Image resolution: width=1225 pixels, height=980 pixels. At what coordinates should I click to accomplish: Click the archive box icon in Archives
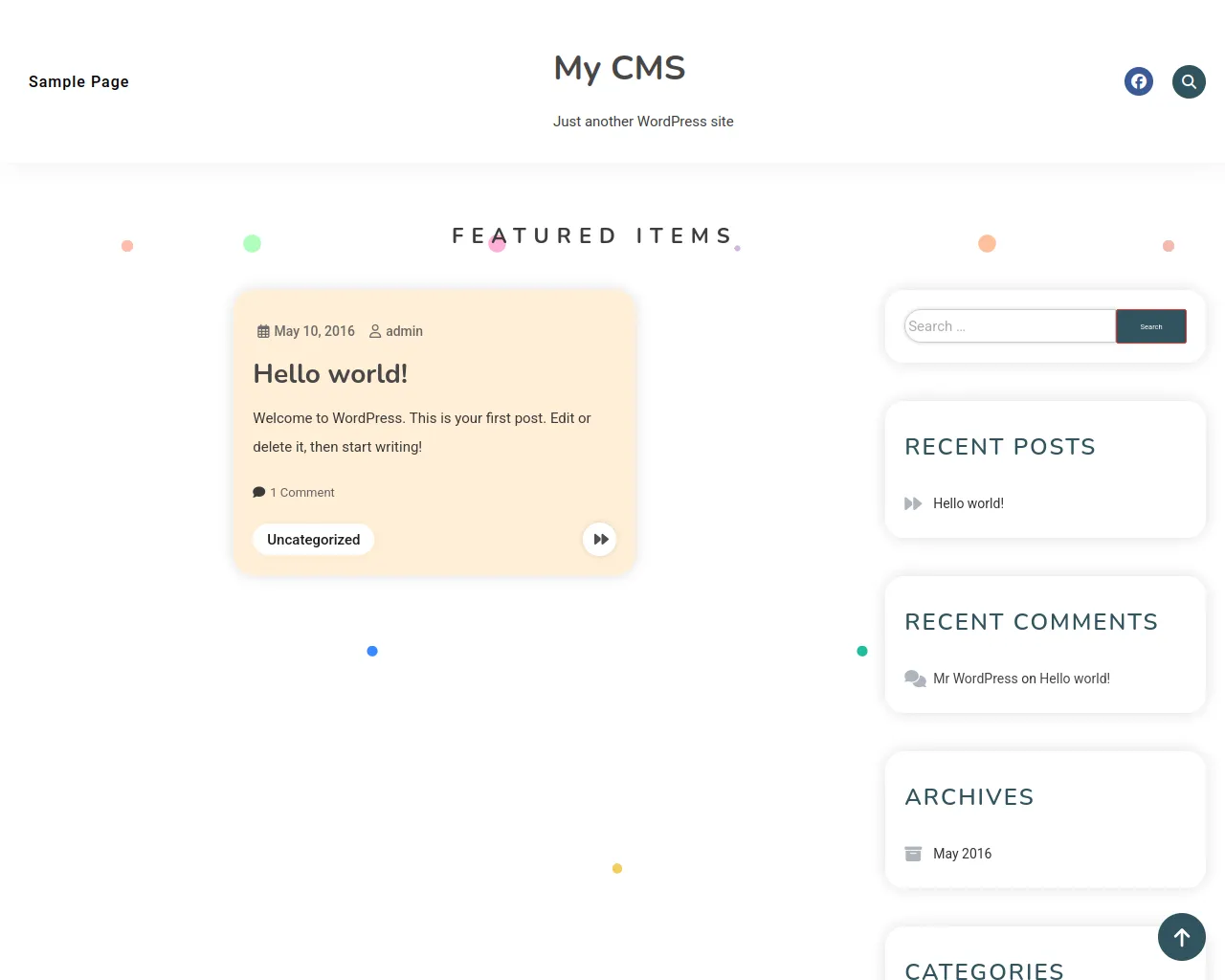tap(913, 854)
